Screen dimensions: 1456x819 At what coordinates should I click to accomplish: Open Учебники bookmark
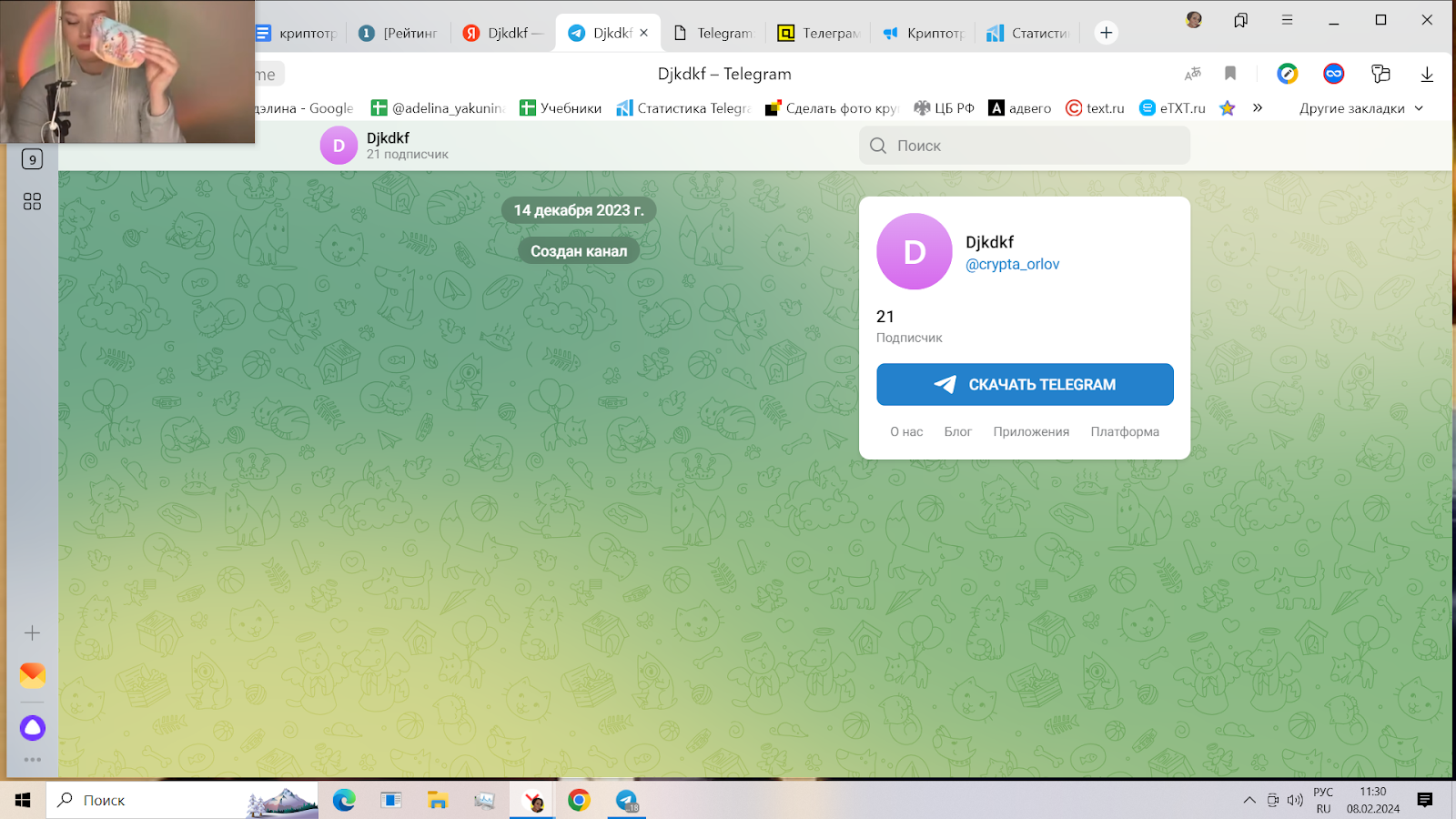pos(561,108)
